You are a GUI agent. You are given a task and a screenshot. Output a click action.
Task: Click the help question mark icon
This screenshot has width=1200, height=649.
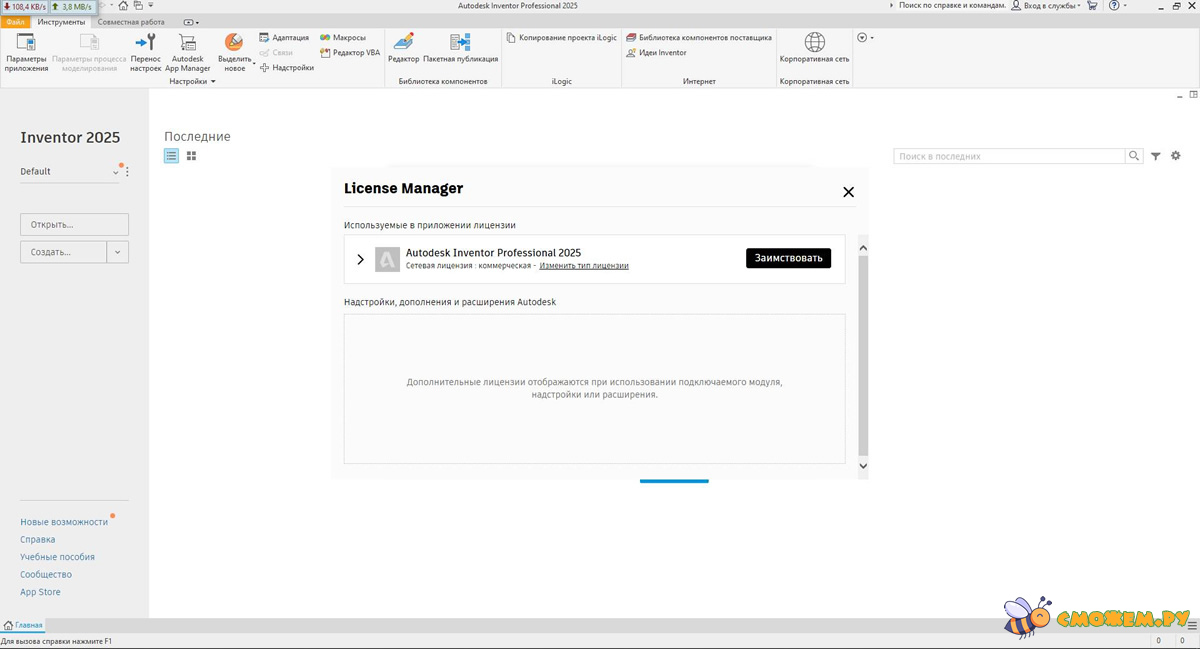point(1114,6)
